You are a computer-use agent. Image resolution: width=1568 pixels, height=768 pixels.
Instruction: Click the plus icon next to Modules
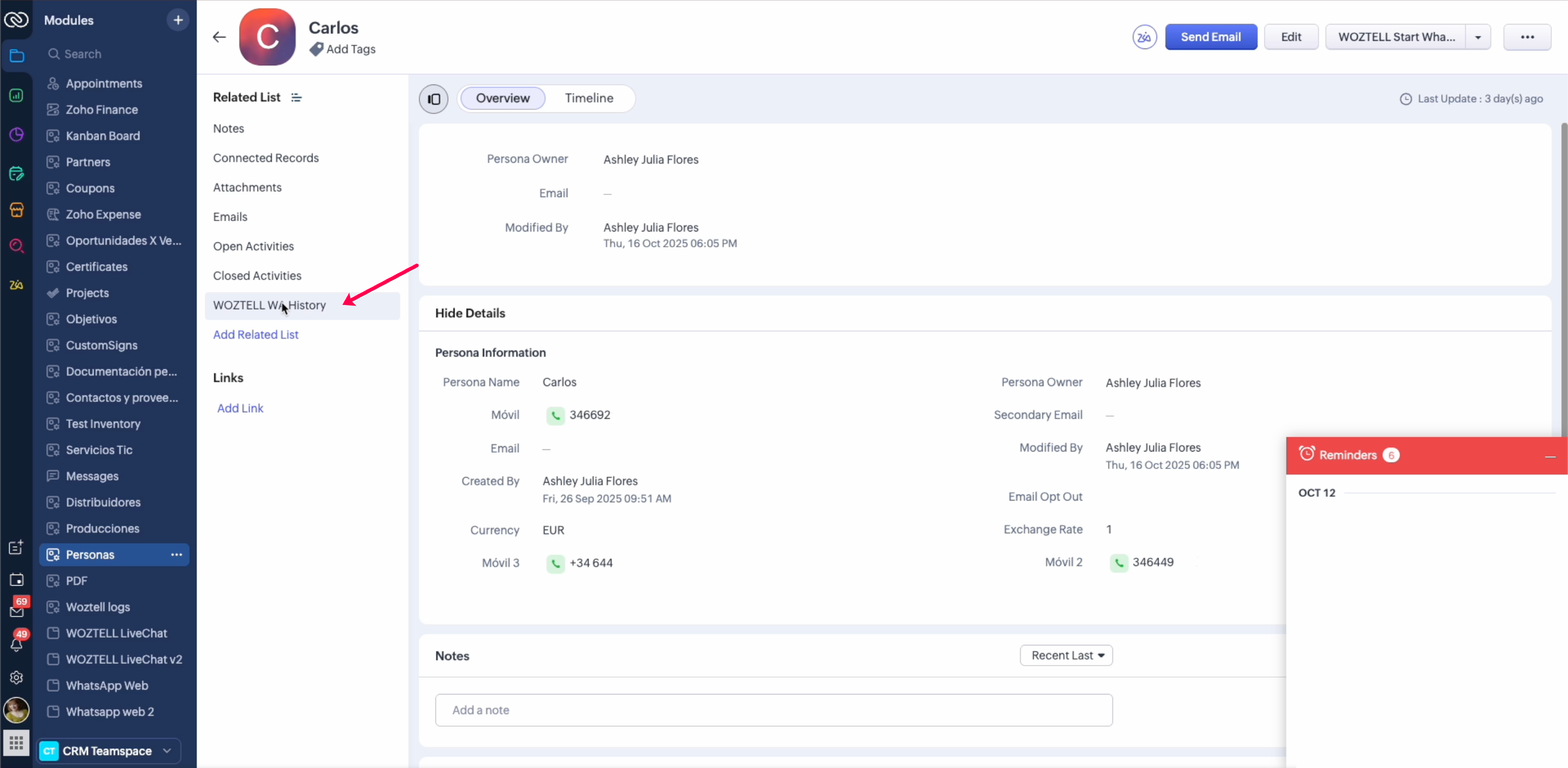click(177, 20)
